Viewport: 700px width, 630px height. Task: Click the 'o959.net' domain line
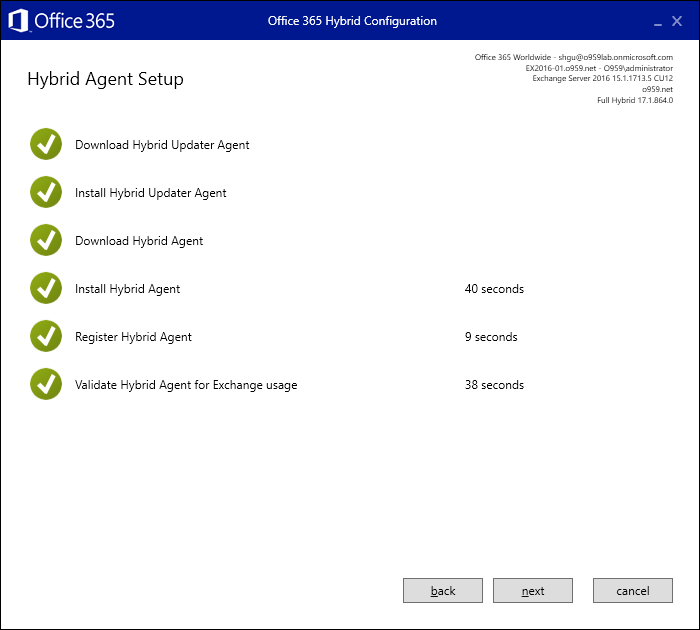(x=658, y=89)
